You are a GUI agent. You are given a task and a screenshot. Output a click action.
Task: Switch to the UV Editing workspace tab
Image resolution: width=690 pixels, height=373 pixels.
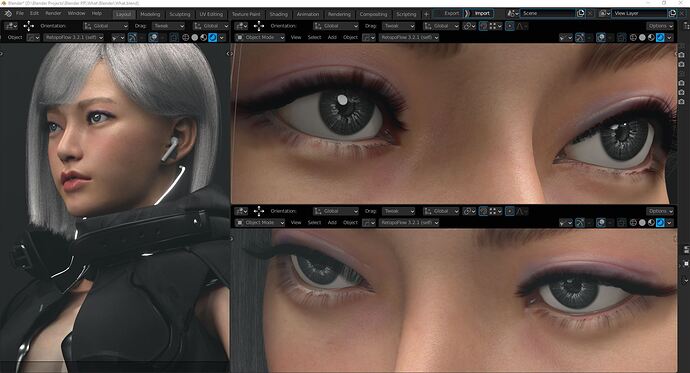(211, 14)
